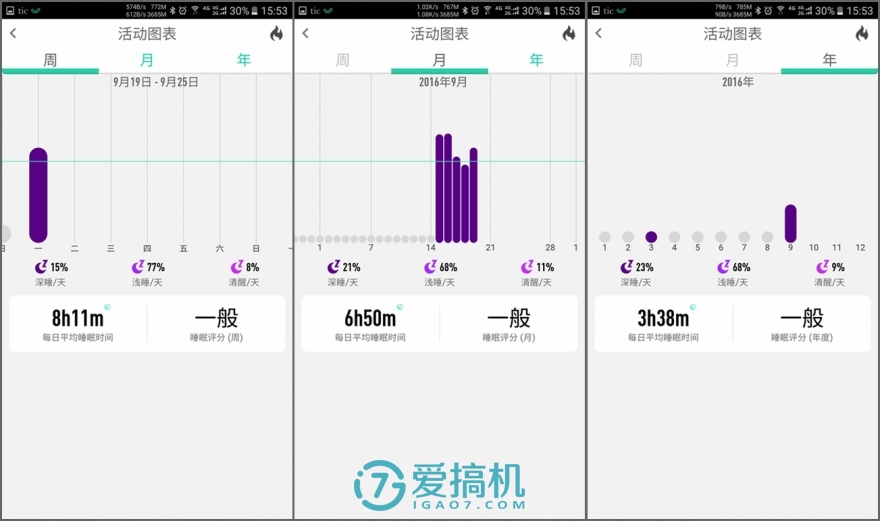880x521 pixels.
Task: Select the 月 tab in the monthly screen
Action: pyautogui.click(x=439, y=60)
